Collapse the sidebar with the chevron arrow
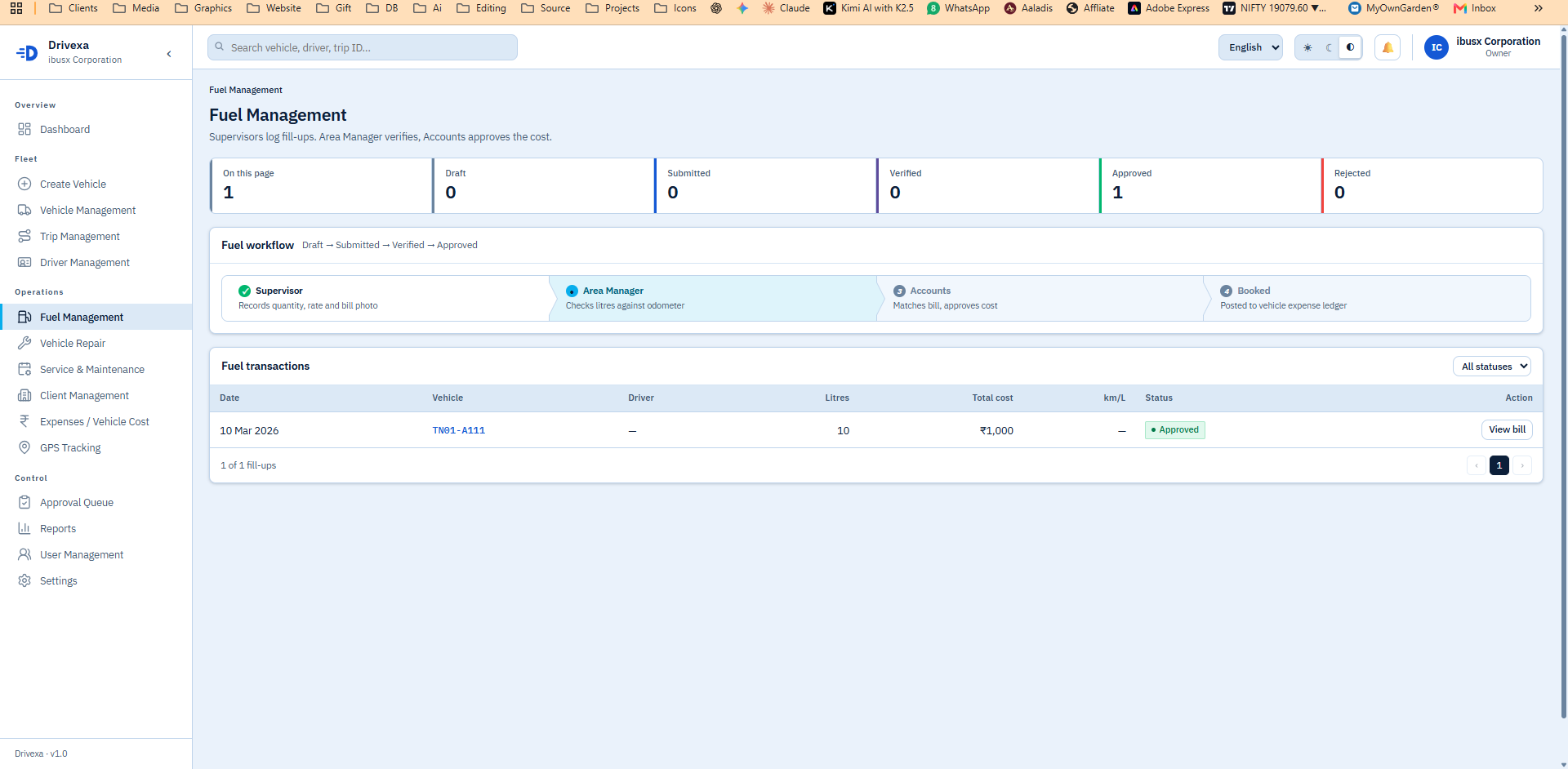This screenshot has height=769, width=1568. coord(169,54)
